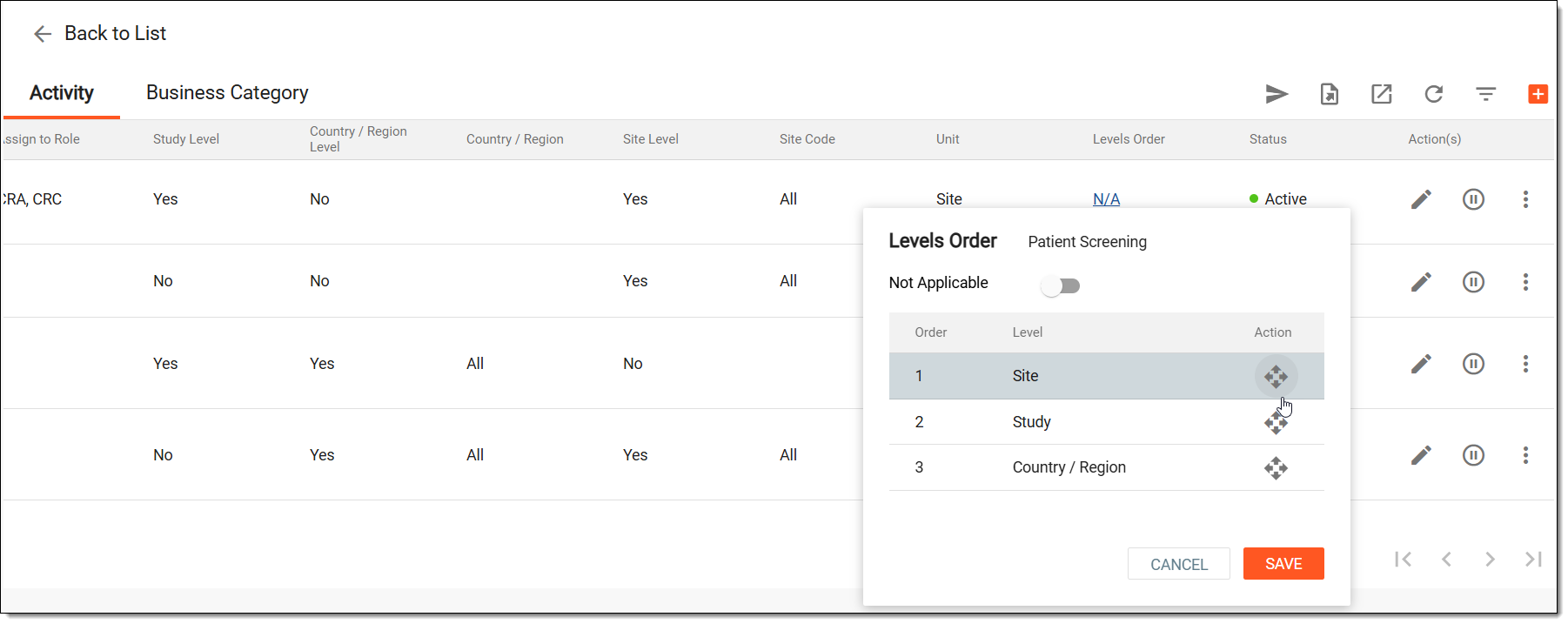This screenshot has width=1568, height=624.
Task: Click the Back to List arrow
Action: 42,34
